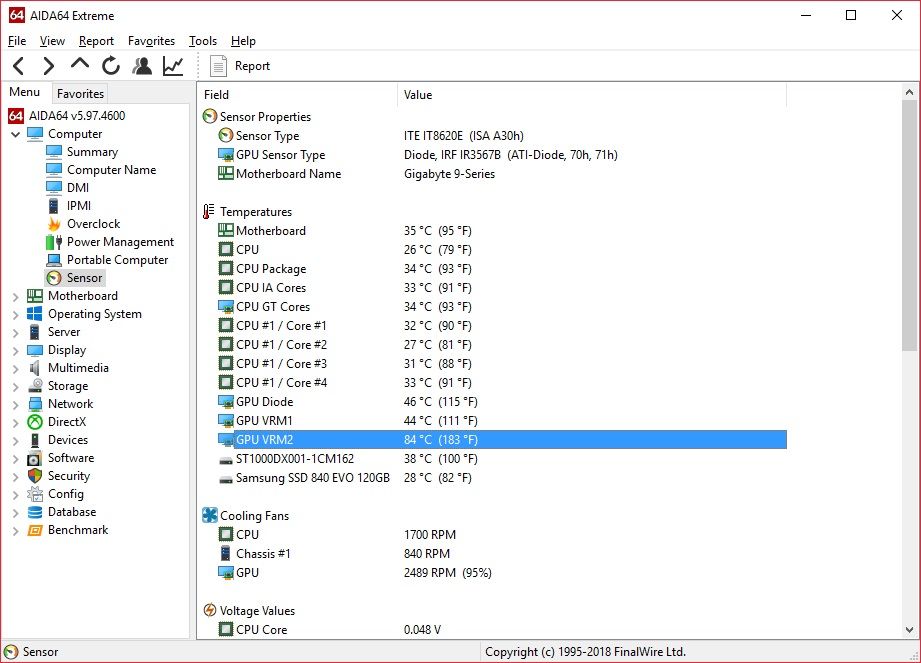Click the Operating System Windows logo icon

point(35,314)
